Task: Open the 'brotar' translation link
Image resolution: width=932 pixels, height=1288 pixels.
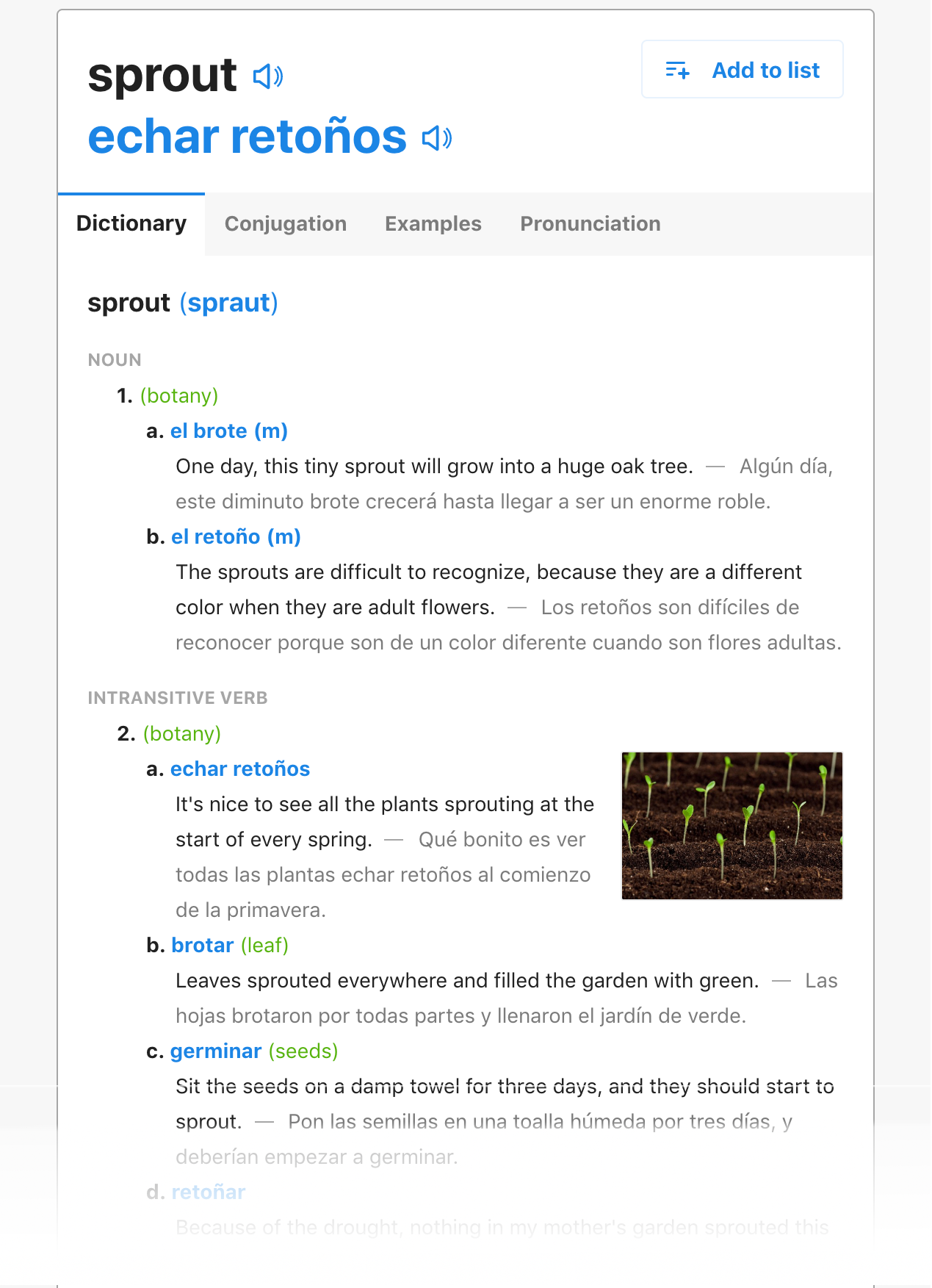Action: (203, 945)
